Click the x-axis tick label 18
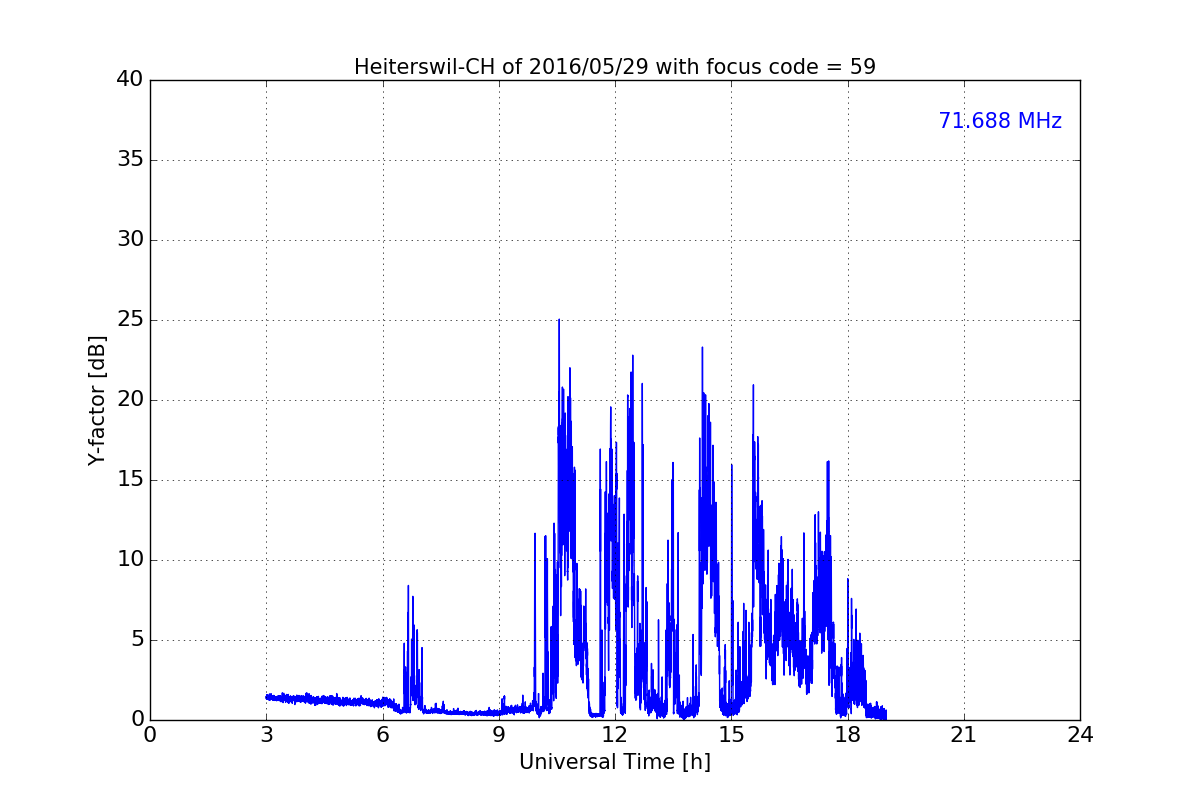The width and height of the screenshot is (1200, 800). [848, 735]
